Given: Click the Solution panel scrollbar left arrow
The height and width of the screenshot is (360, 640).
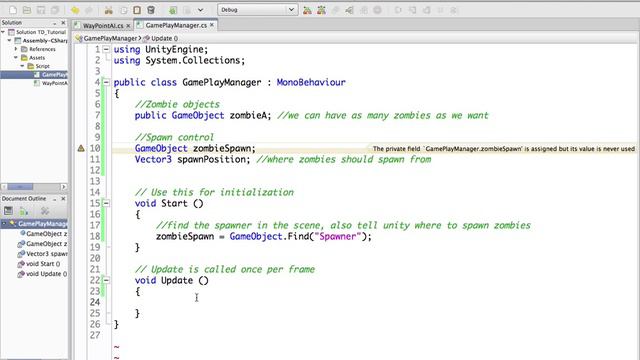Looking at the screenshot, I should click(x=4, y=187).
